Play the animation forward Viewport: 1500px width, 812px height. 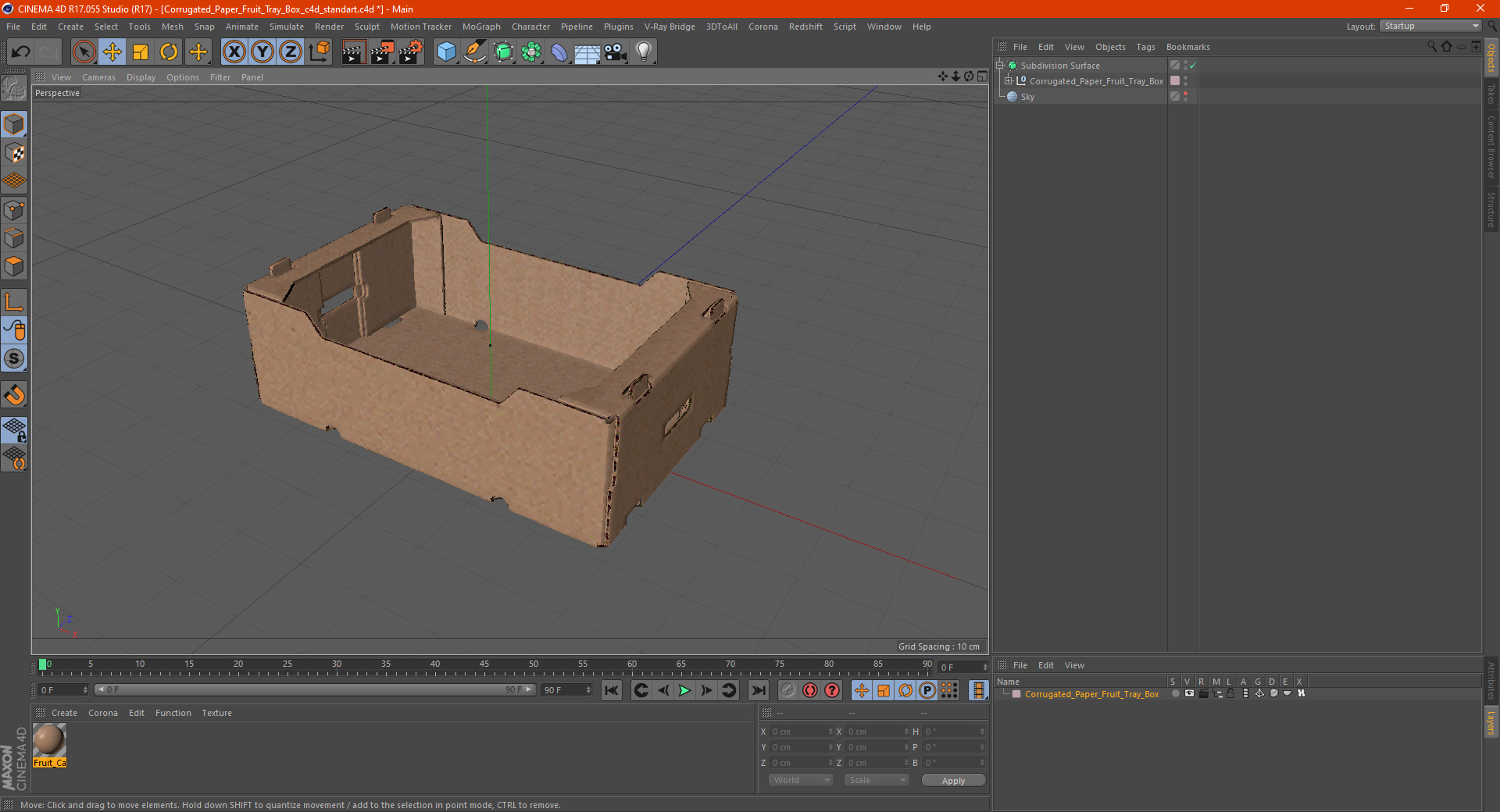click(684, 690)
